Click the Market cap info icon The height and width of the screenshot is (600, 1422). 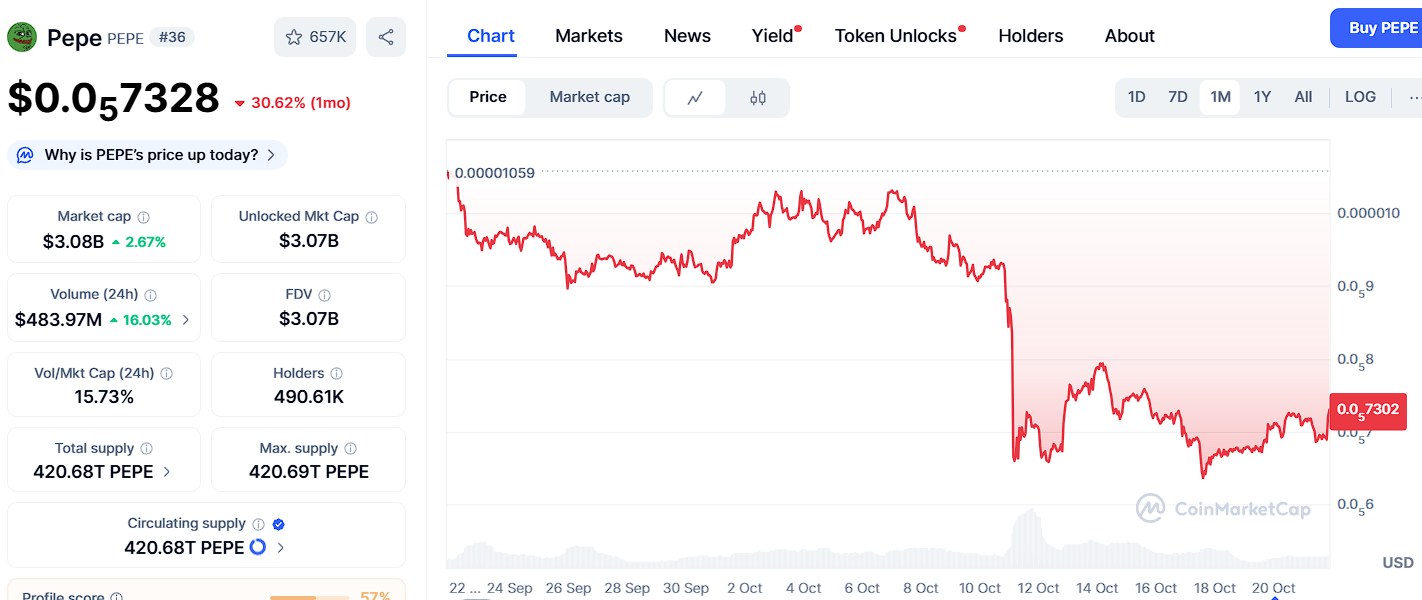[144, 217]
